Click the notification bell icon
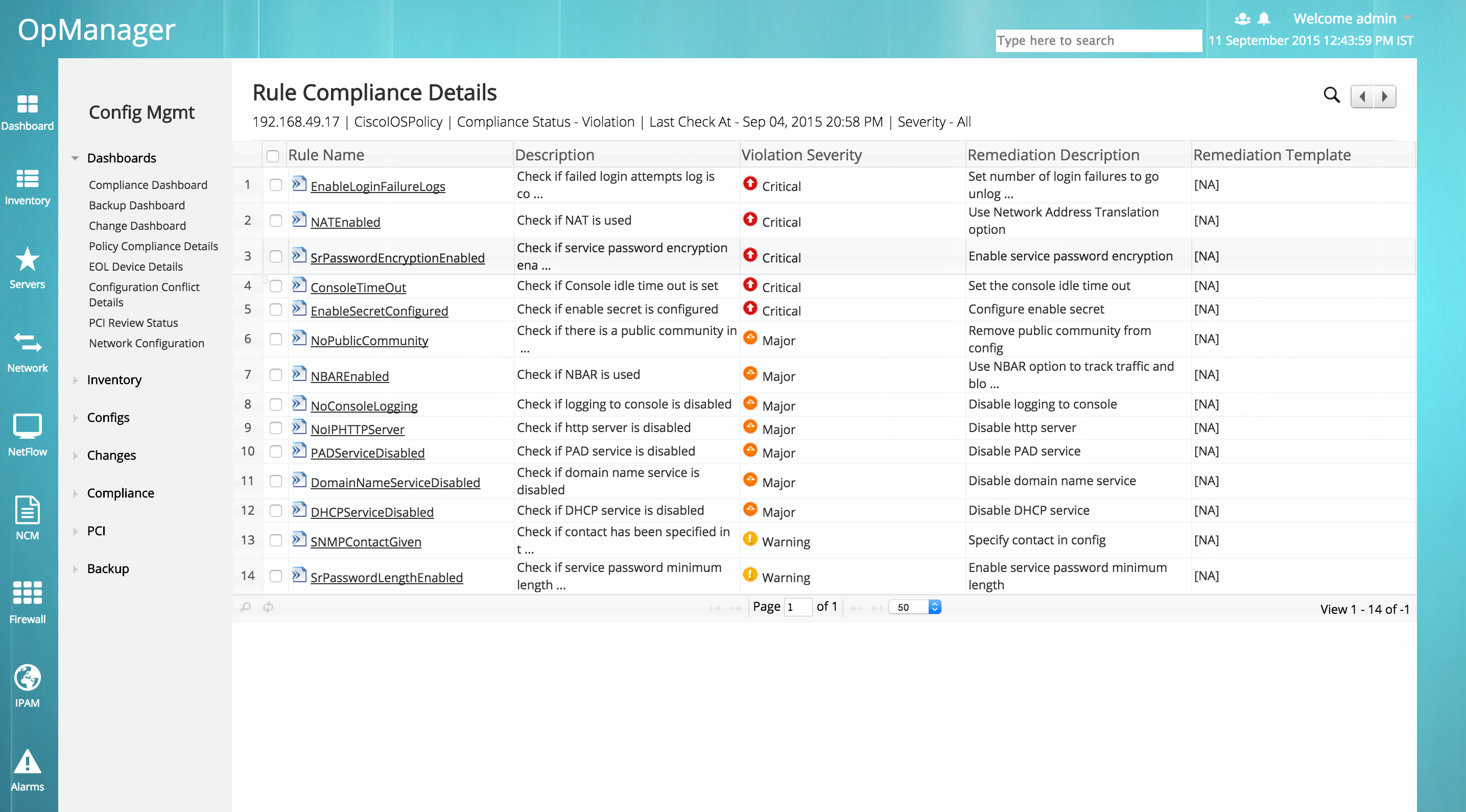The width and height of the screenshot is (1466, 812). coord(1263,19)
